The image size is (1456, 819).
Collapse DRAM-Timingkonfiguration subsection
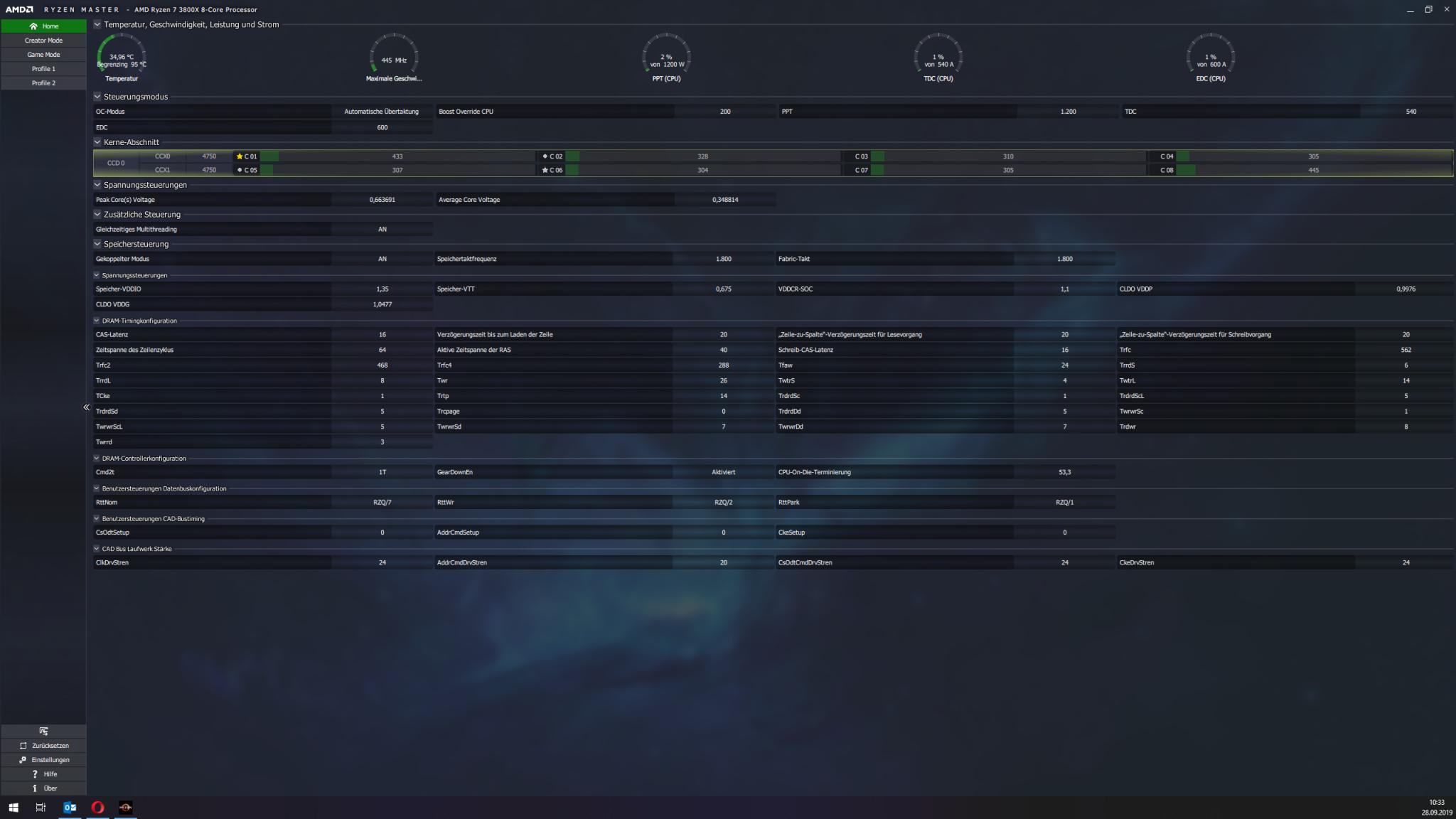point(97,321)
